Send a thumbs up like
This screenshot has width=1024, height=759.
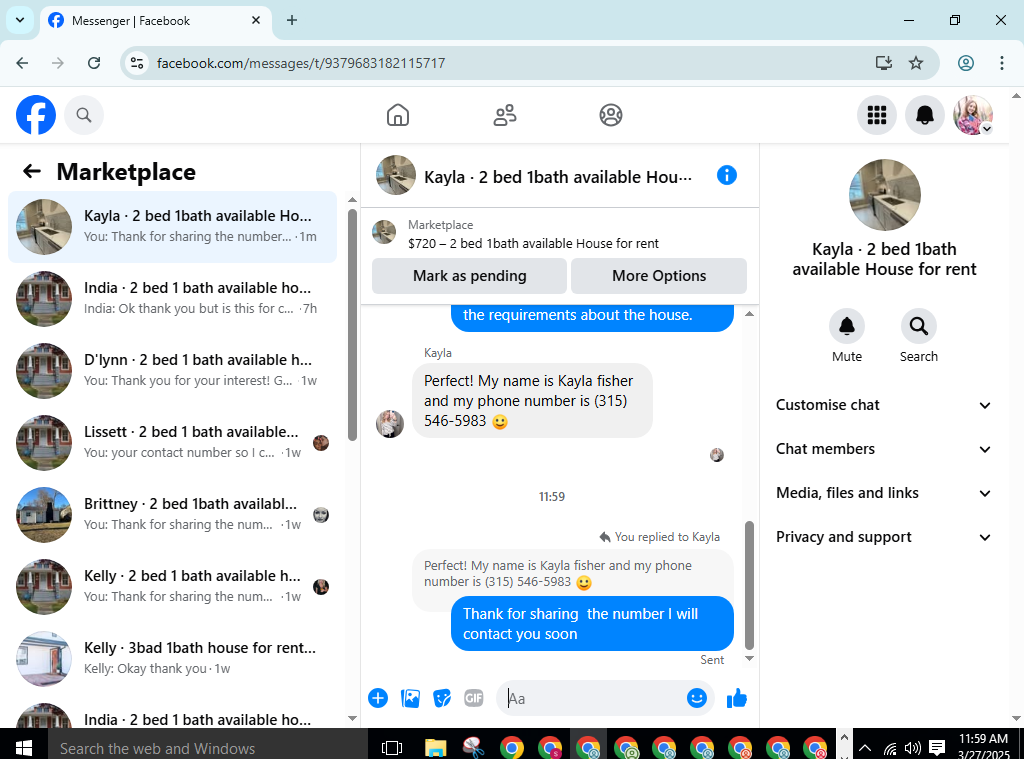(x=737, y=698)
